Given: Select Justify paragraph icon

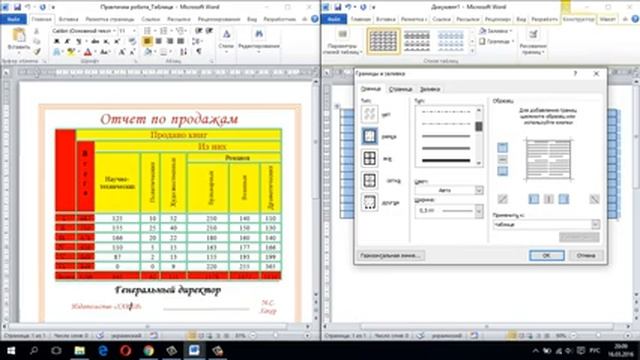Looking at the screenshot, I should 180,41.
